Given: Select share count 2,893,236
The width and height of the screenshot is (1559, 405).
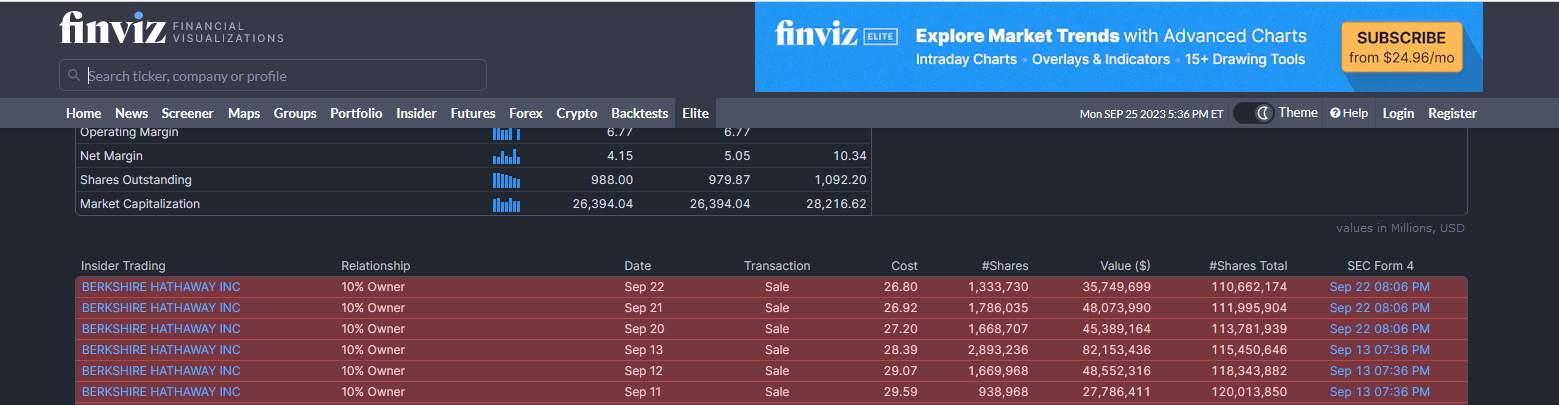Looking at the screenshot, I should coord(998,350).
